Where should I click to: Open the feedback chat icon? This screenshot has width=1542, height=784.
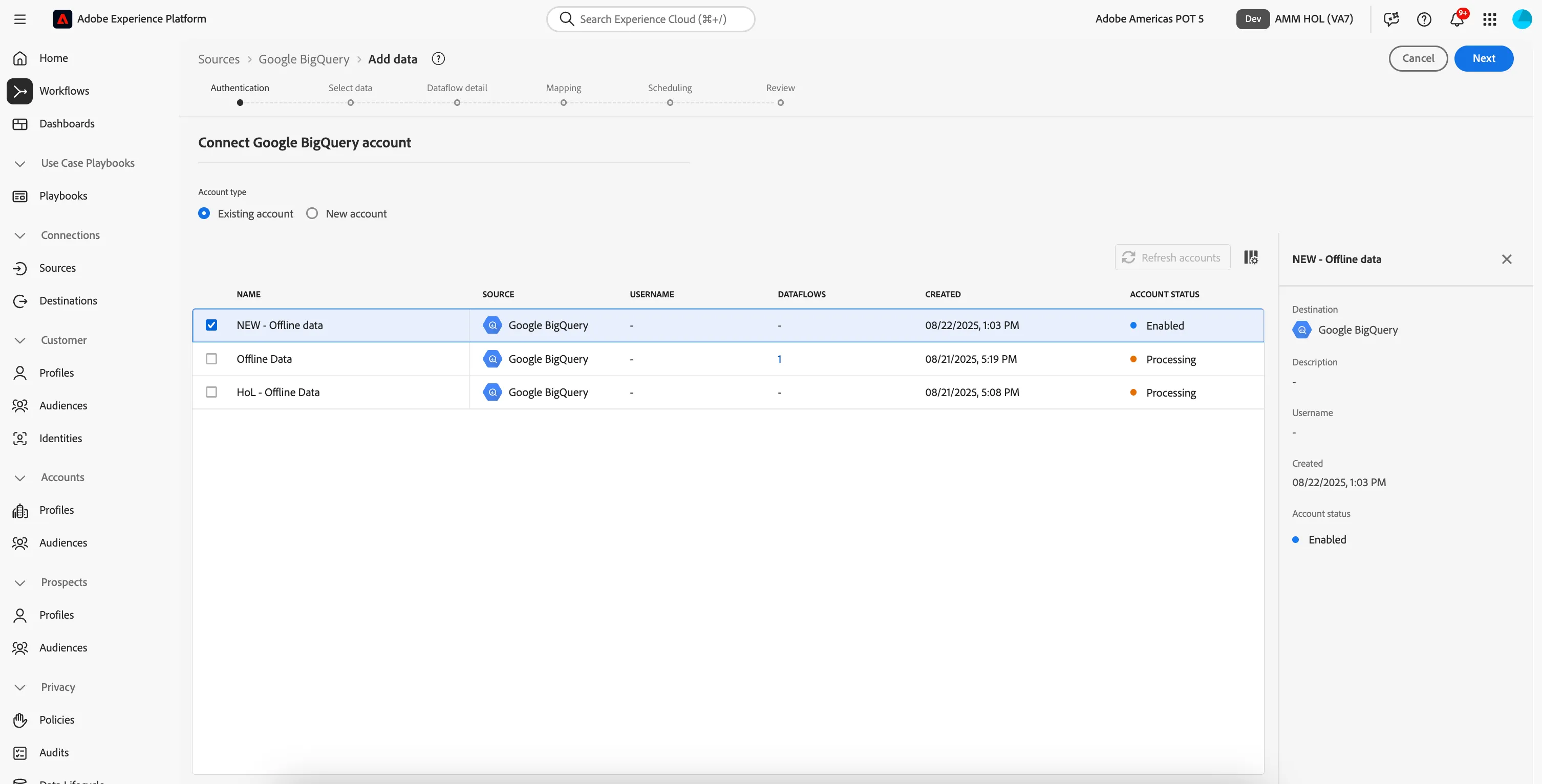1391,19
